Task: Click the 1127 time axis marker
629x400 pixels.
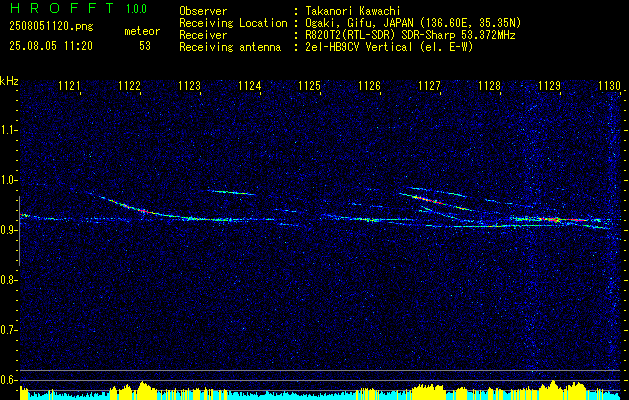Action: point(429,85)
